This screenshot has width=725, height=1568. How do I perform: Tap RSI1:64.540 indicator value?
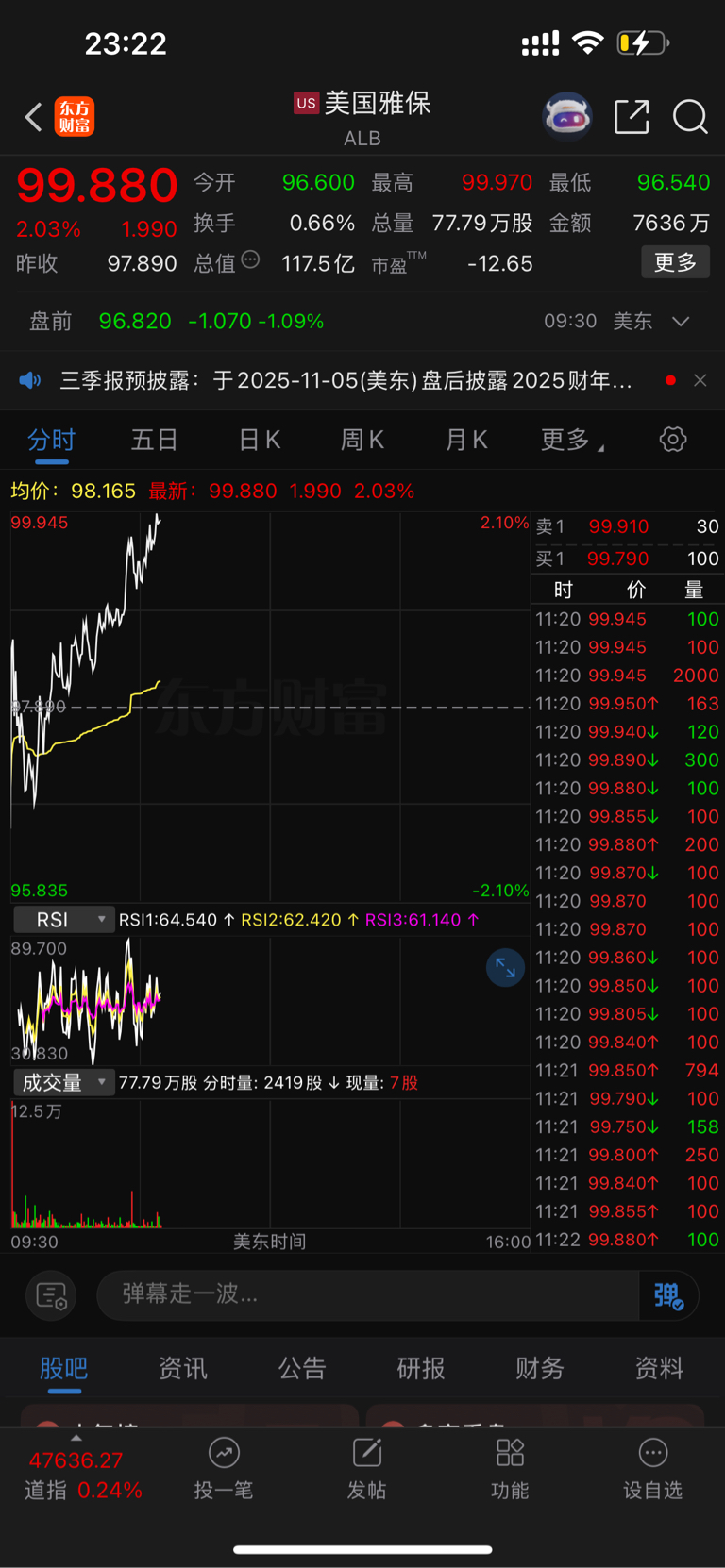point(177,920)
